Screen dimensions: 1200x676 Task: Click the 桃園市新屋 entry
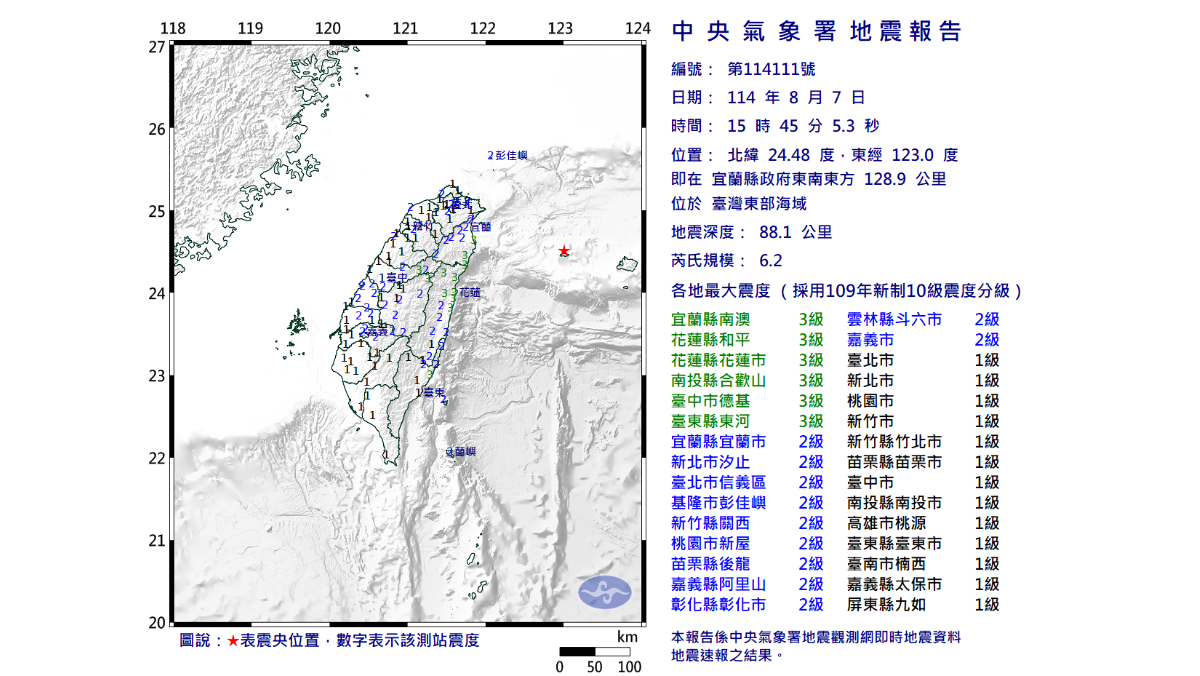(710, 543)
